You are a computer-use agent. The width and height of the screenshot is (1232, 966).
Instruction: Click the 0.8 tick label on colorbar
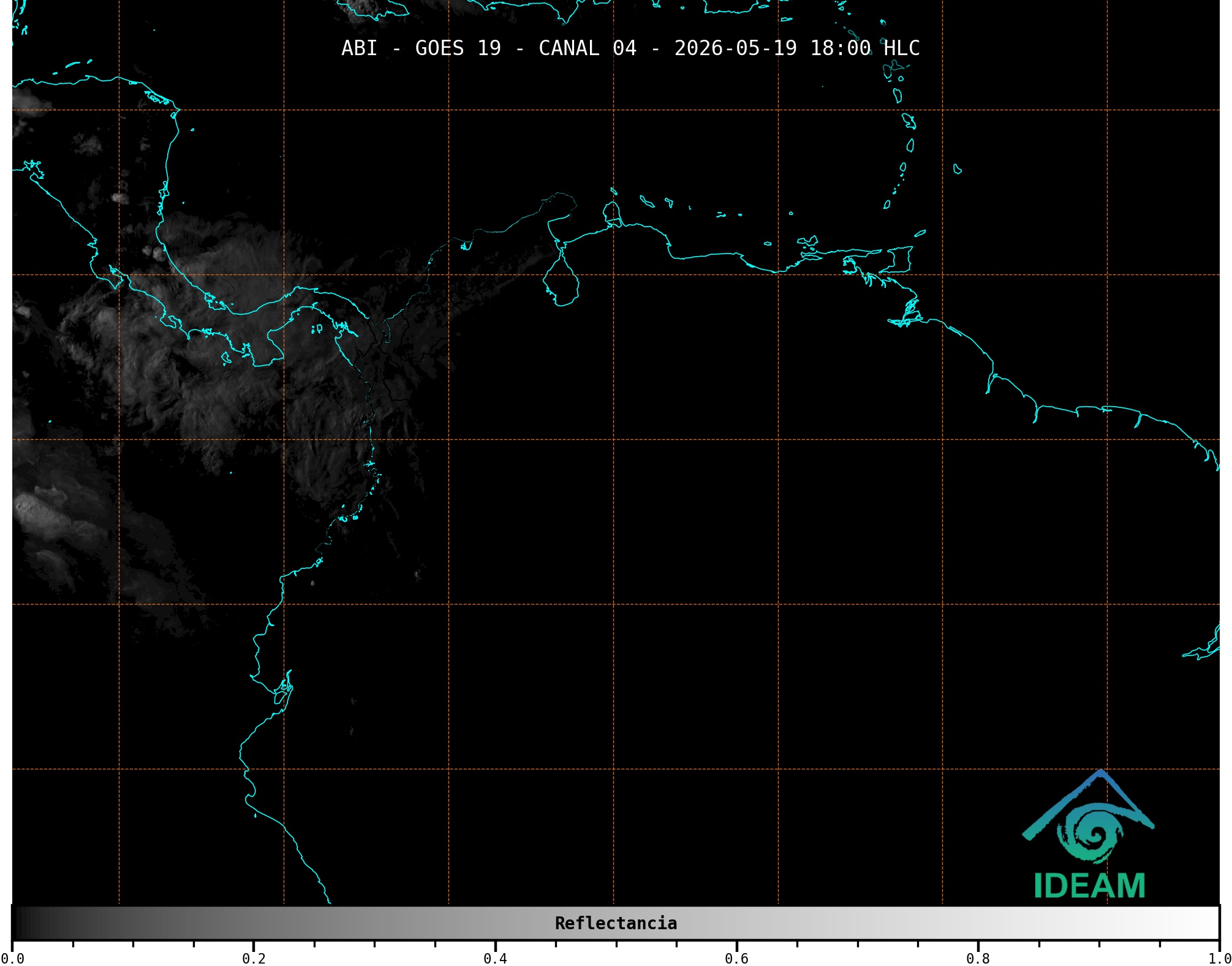[978, 959]
